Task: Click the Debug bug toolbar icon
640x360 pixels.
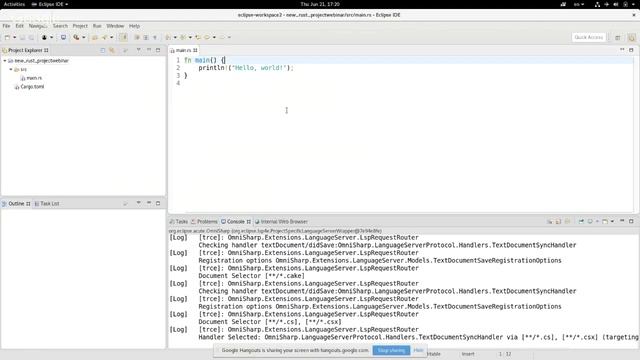Action: click(x=44, y=37)
